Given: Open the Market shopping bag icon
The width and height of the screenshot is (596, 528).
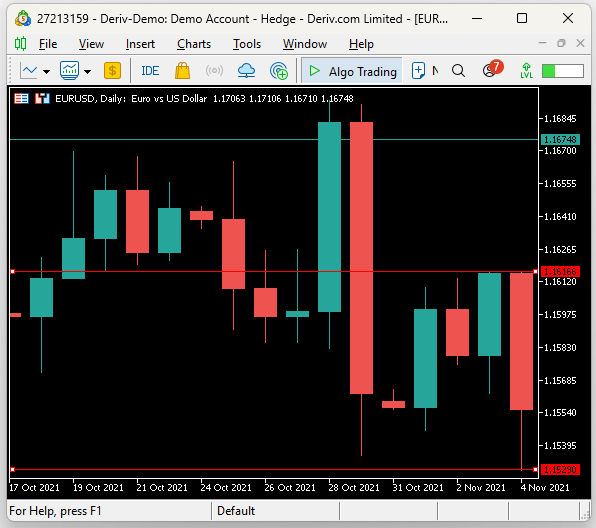Looking at the screenshot, I should (x=182, y=71).
